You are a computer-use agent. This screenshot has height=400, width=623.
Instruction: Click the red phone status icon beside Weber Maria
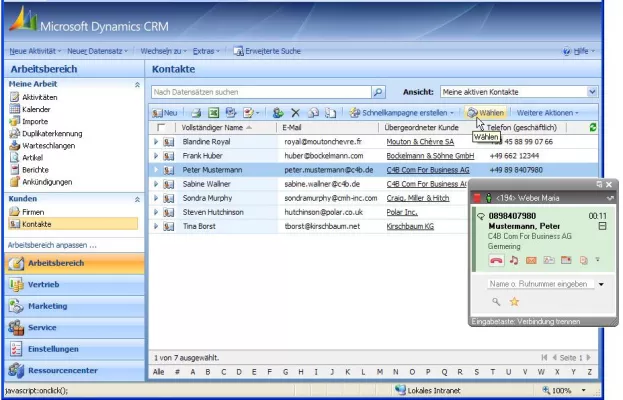(x=477, y=197)
